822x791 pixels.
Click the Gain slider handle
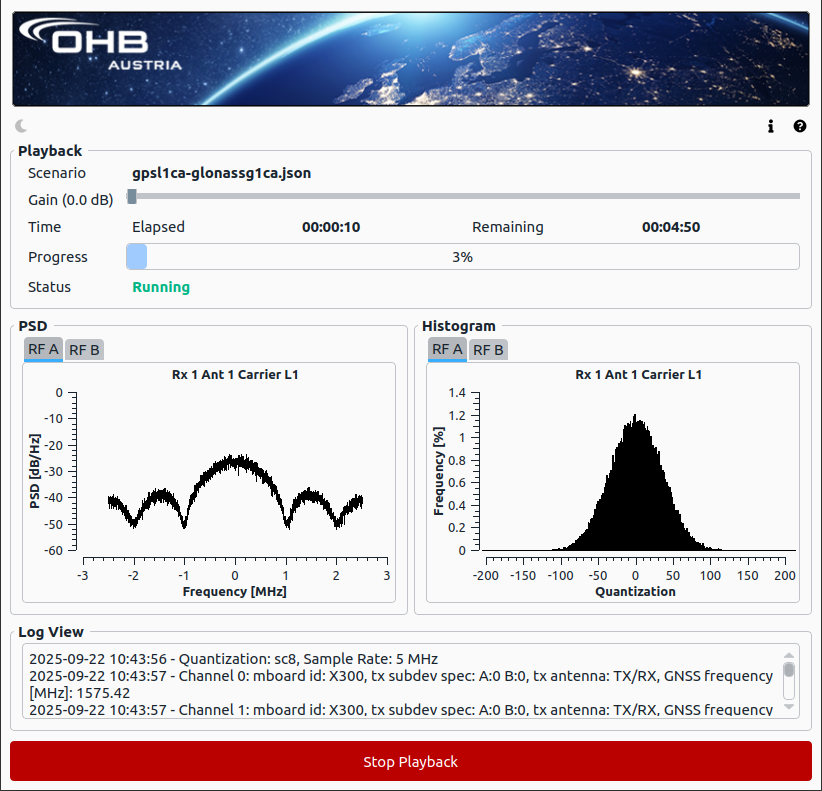(132, 196)
